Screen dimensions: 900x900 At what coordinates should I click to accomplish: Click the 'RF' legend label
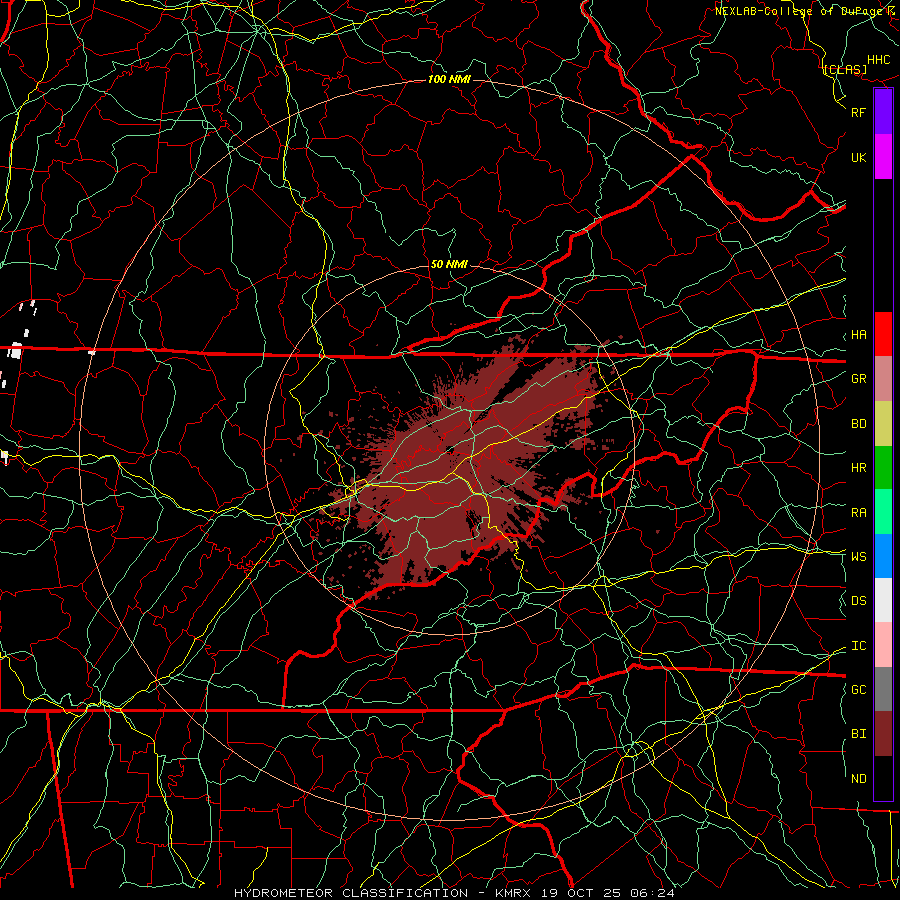point(859,112)
